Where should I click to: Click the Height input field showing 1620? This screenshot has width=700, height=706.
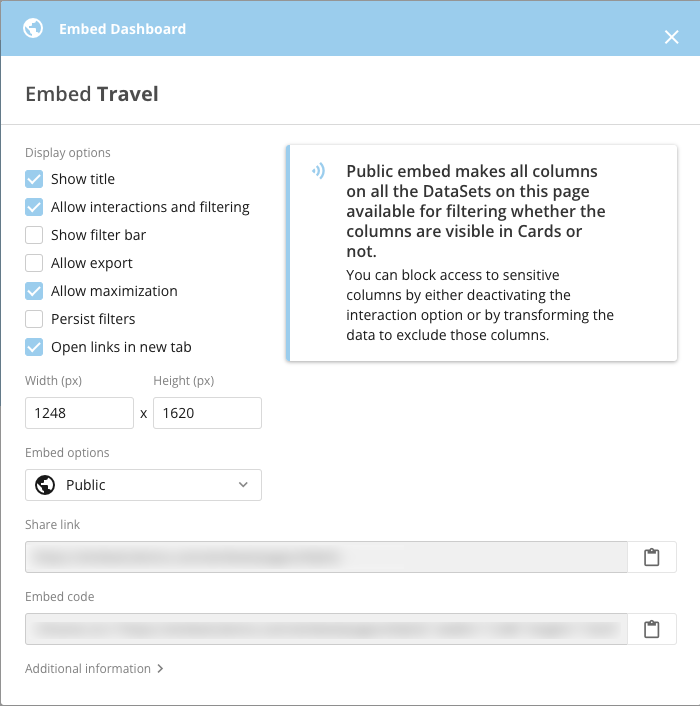point(207,413)
